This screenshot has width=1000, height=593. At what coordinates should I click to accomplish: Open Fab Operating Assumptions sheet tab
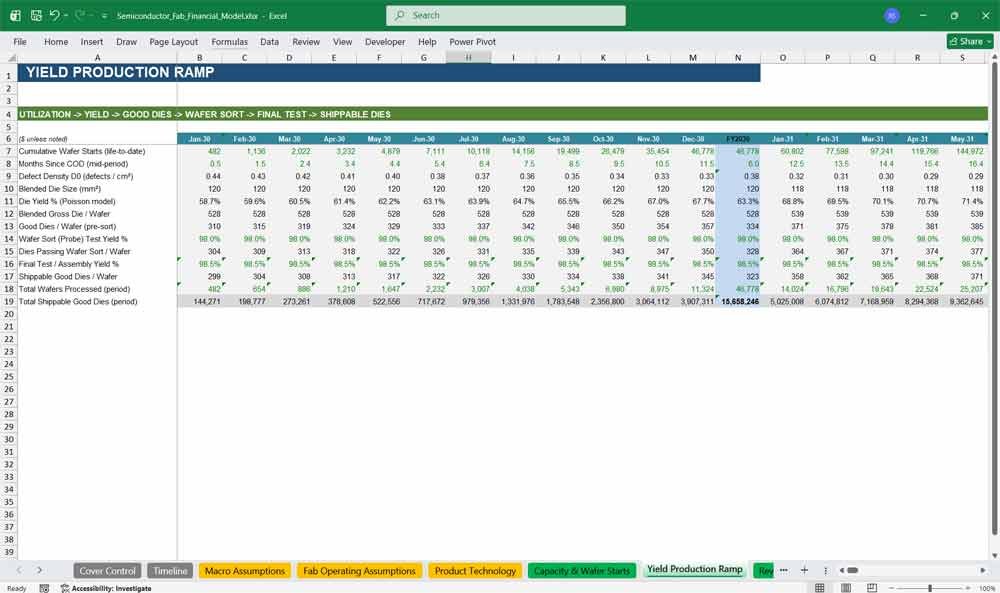click(359, 571)
